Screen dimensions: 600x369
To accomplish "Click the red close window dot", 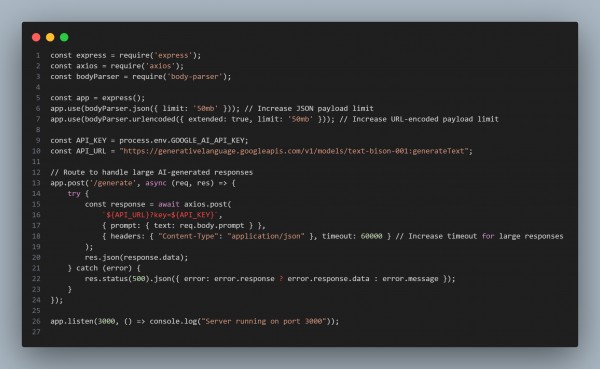I will [x=36, y=37].
